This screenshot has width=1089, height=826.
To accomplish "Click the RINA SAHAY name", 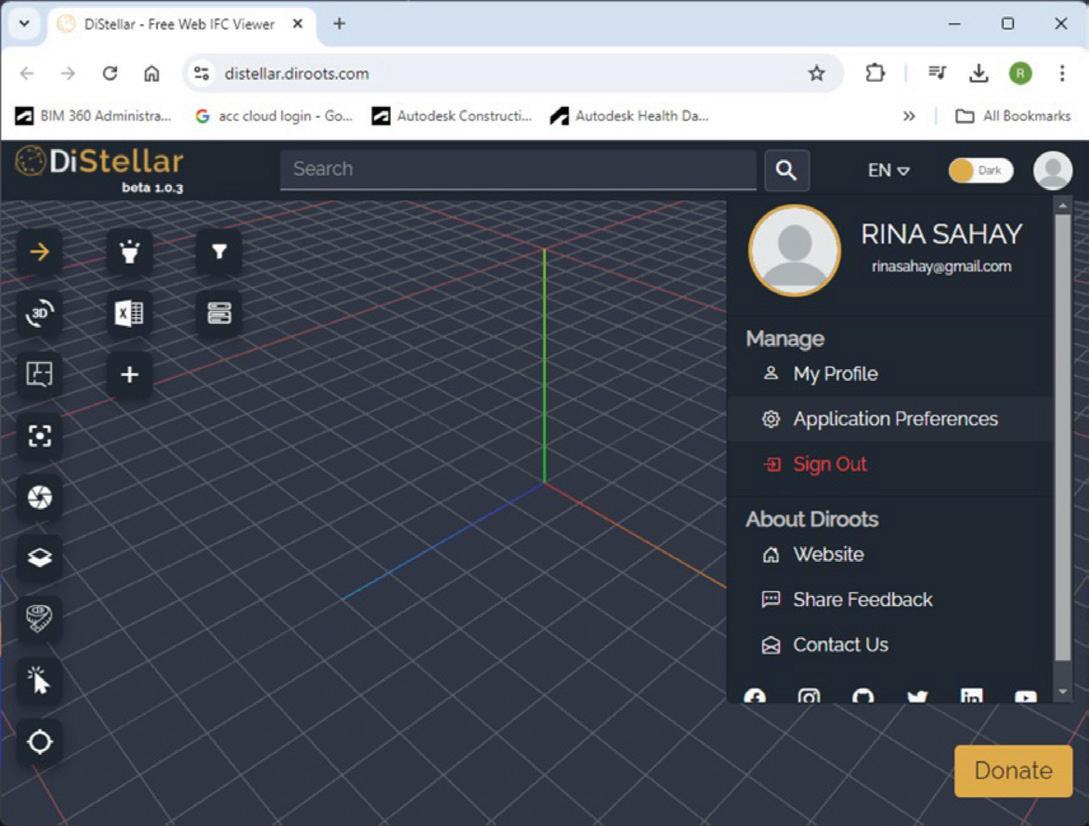I will coord(941,234).
